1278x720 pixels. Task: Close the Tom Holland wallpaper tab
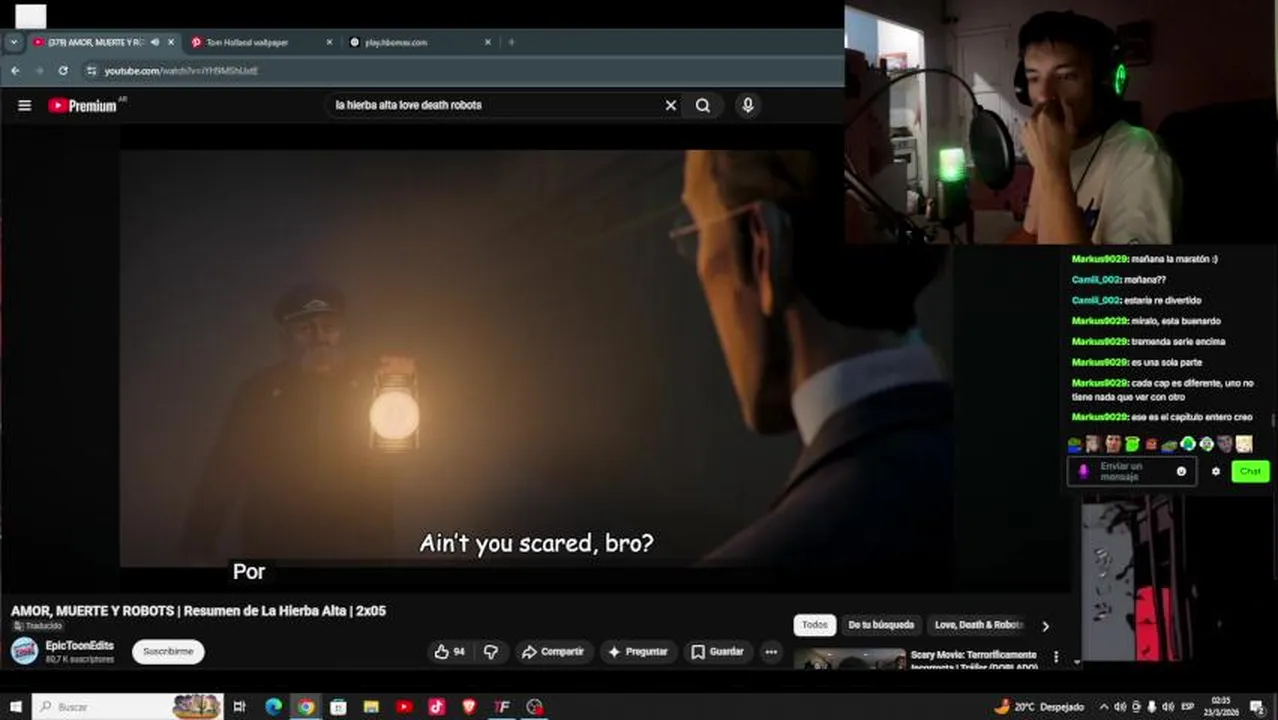(329, 42)
